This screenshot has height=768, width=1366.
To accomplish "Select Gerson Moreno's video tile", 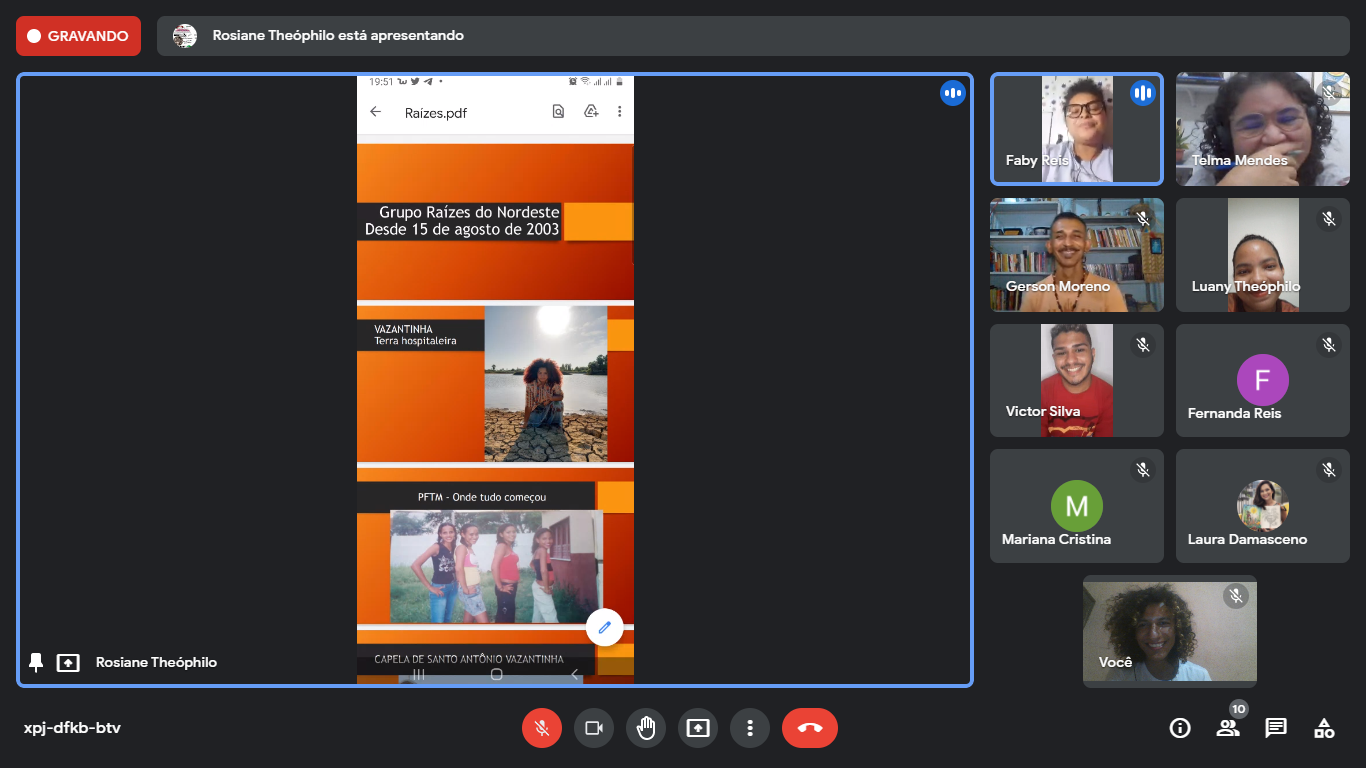I will coord(1076,255).
